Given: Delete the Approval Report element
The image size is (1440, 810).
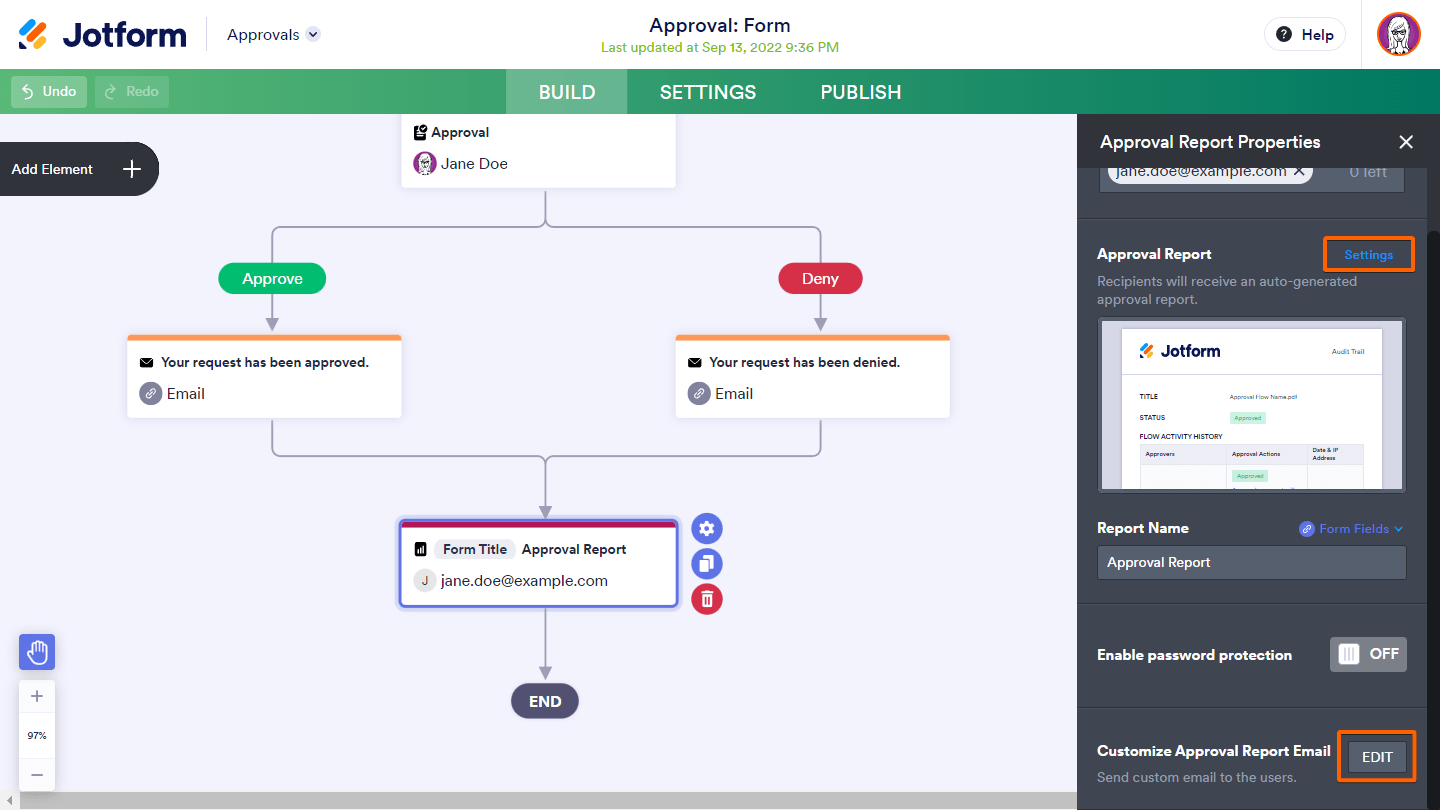Looking at the screenshot, I should click(707, 599).
